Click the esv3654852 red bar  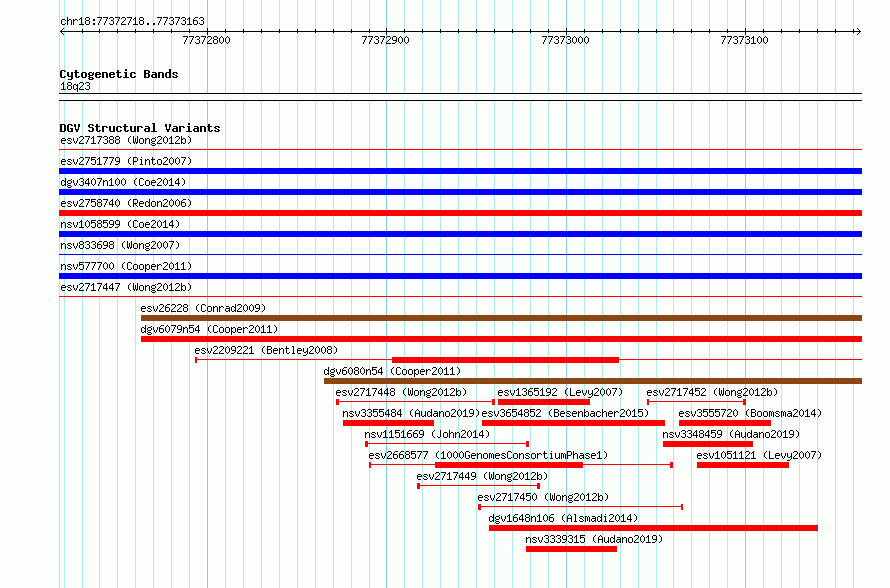(573, 423)
